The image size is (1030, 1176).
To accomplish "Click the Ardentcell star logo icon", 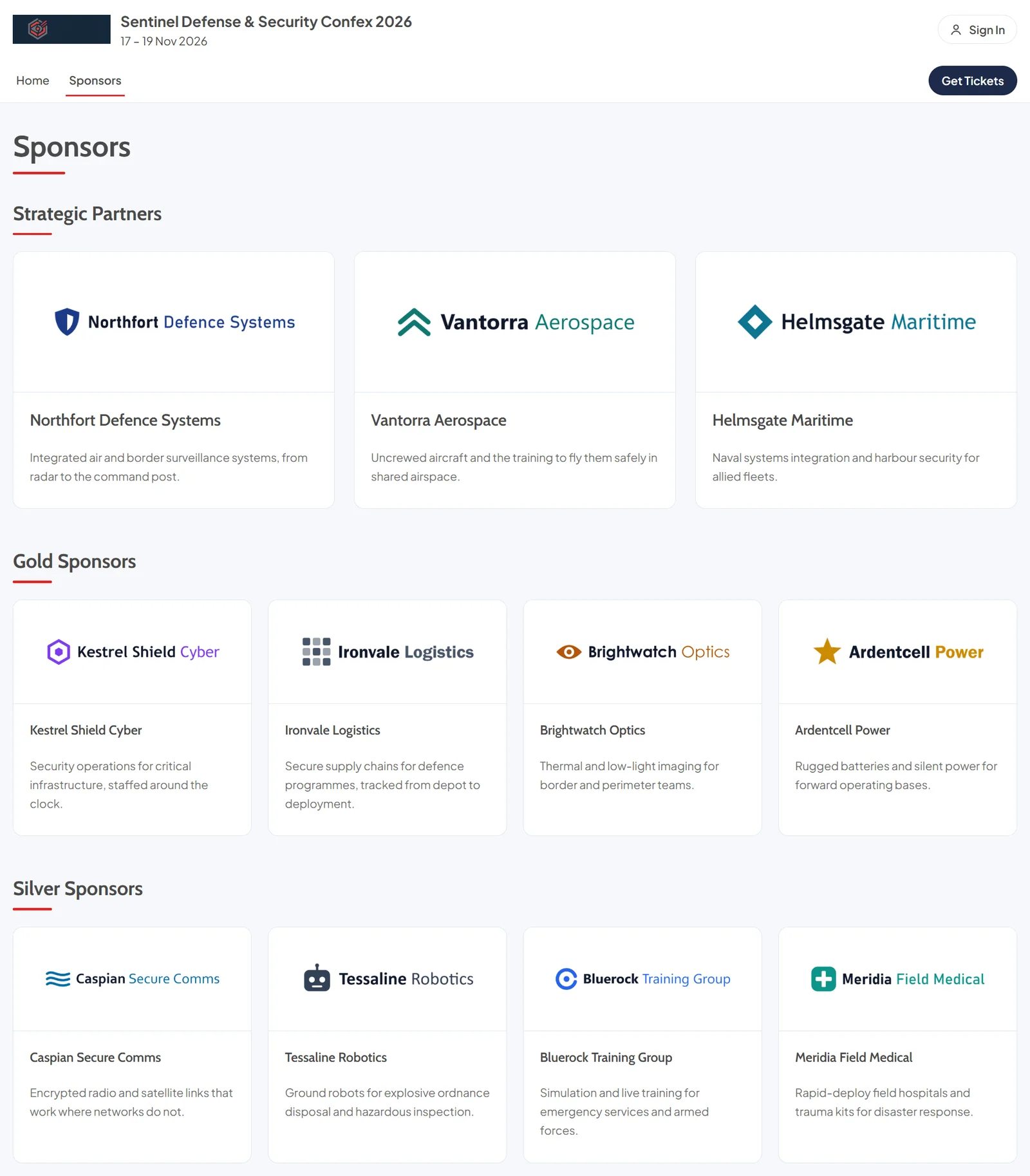I will 827,652.
